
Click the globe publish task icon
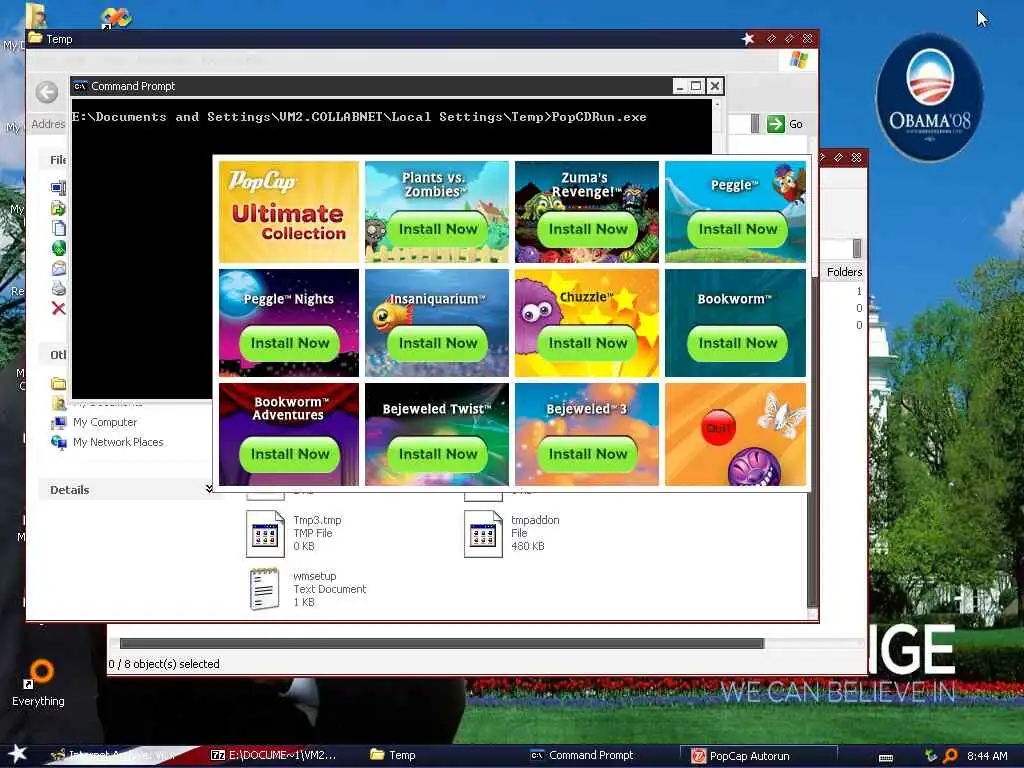[59, 248]
